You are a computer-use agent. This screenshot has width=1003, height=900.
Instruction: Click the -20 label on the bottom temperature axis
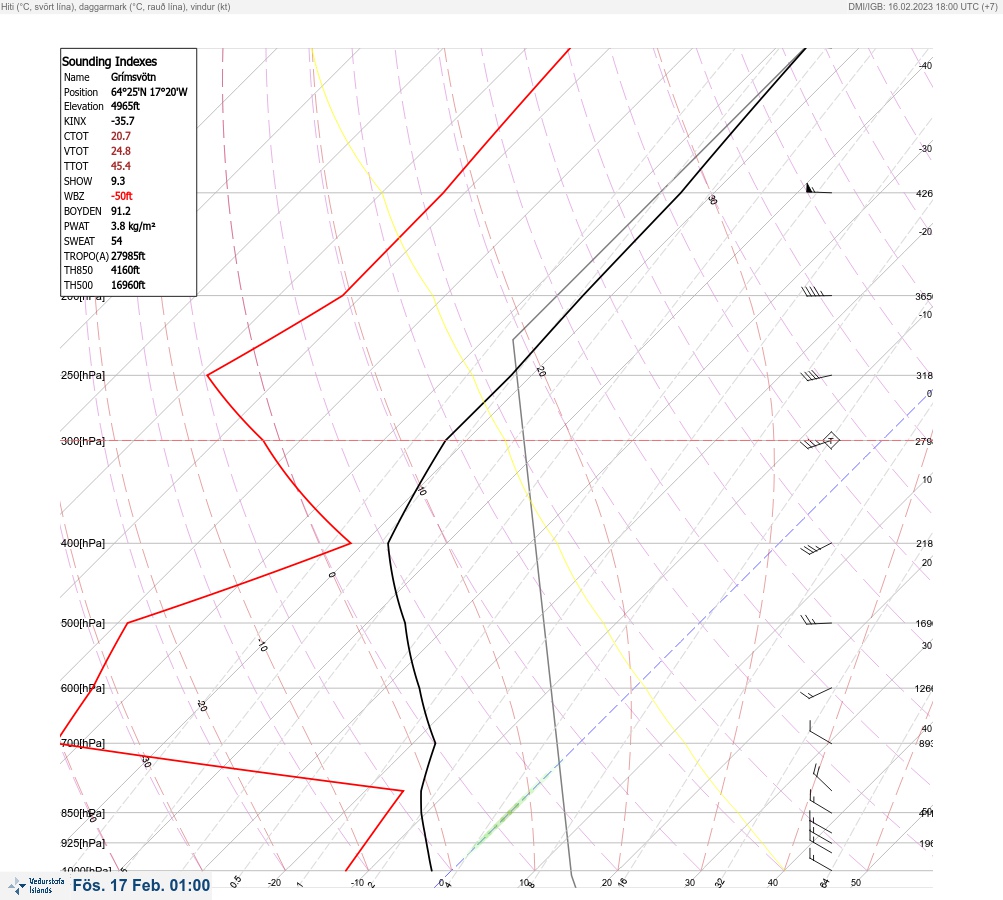[274, 883]
